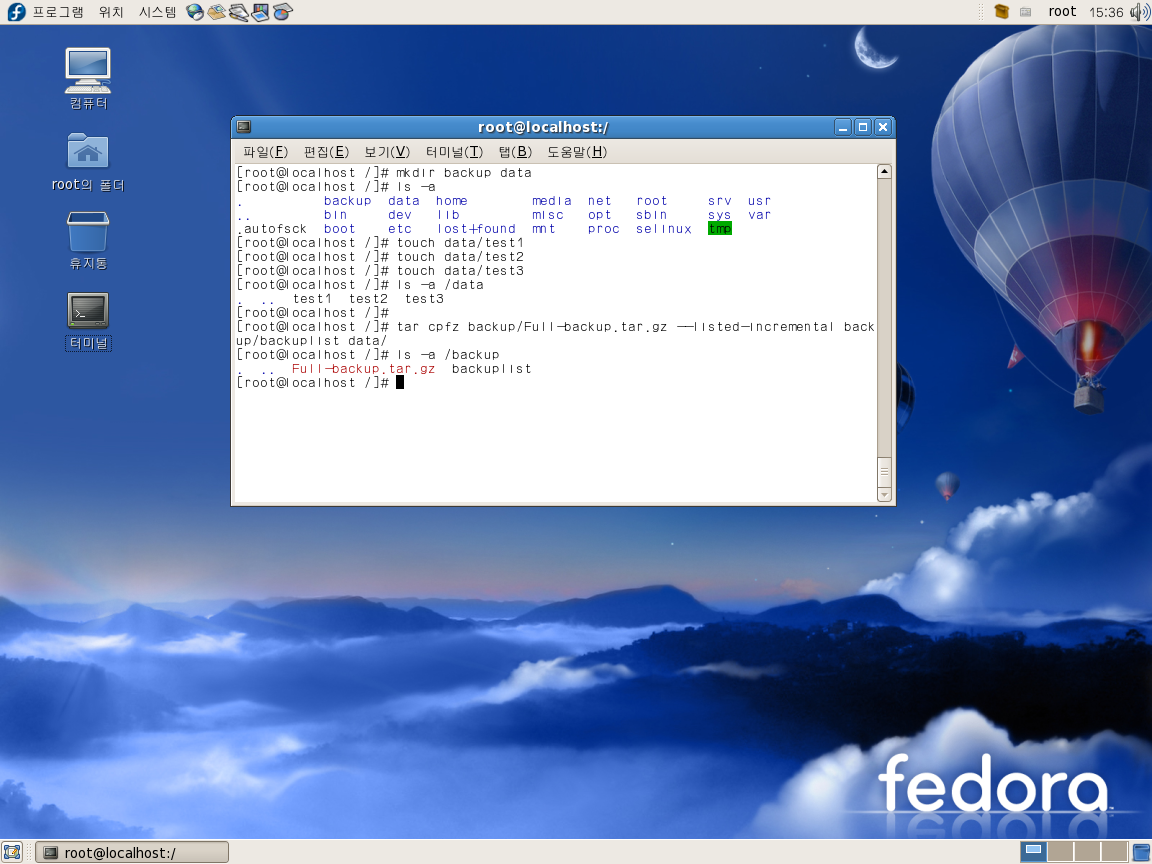Switch to the second workspace
1152x864 pixels.
coord(1060,852)
